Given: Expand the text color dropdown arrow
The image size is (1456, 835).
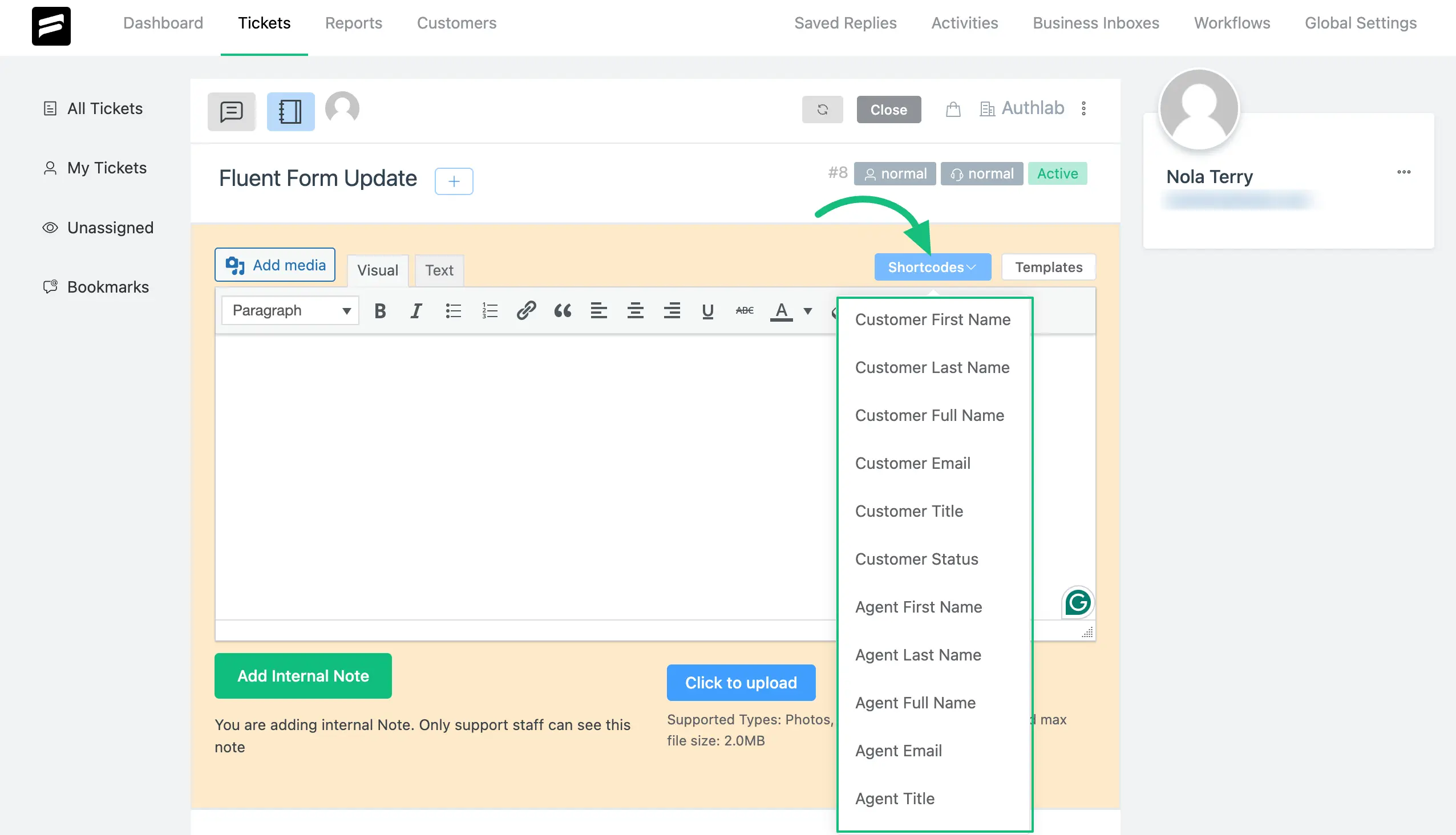Looking at the screenshot, I should click(808, 311).
